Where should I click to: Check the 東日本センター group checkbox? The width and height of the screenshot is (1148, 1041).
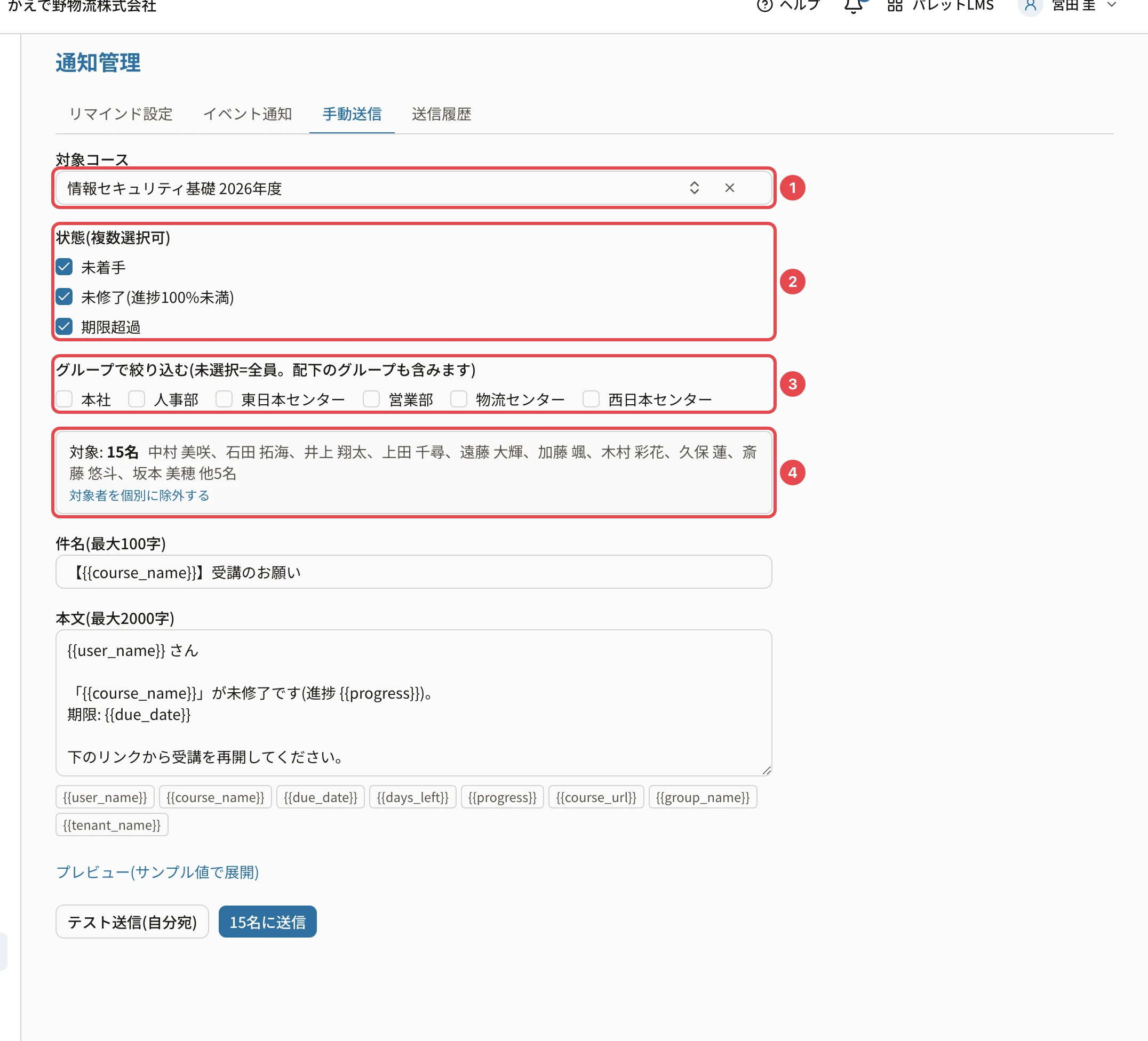[x=224, y=399]
